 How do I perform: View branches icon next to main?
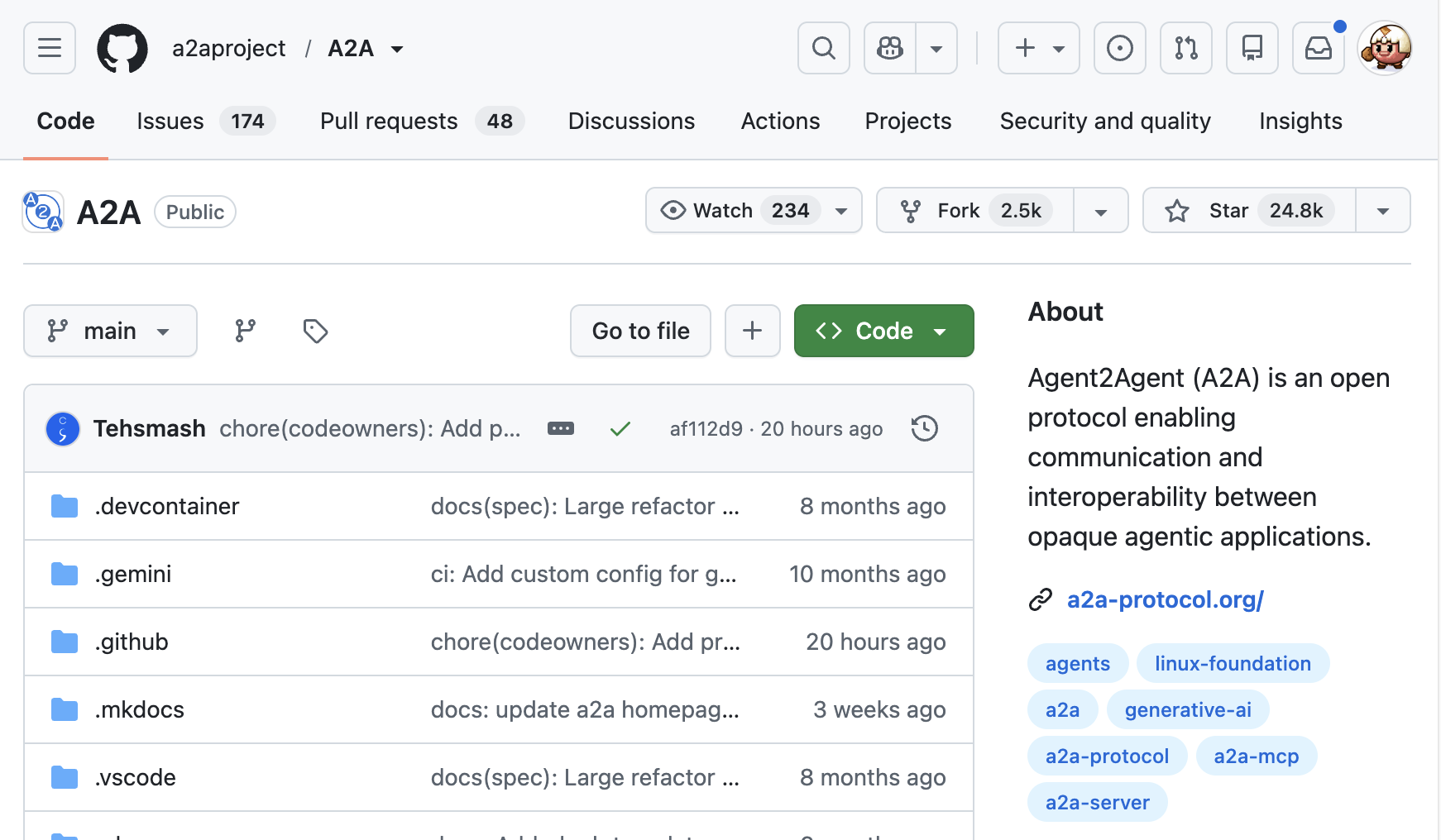pos(245,331)
